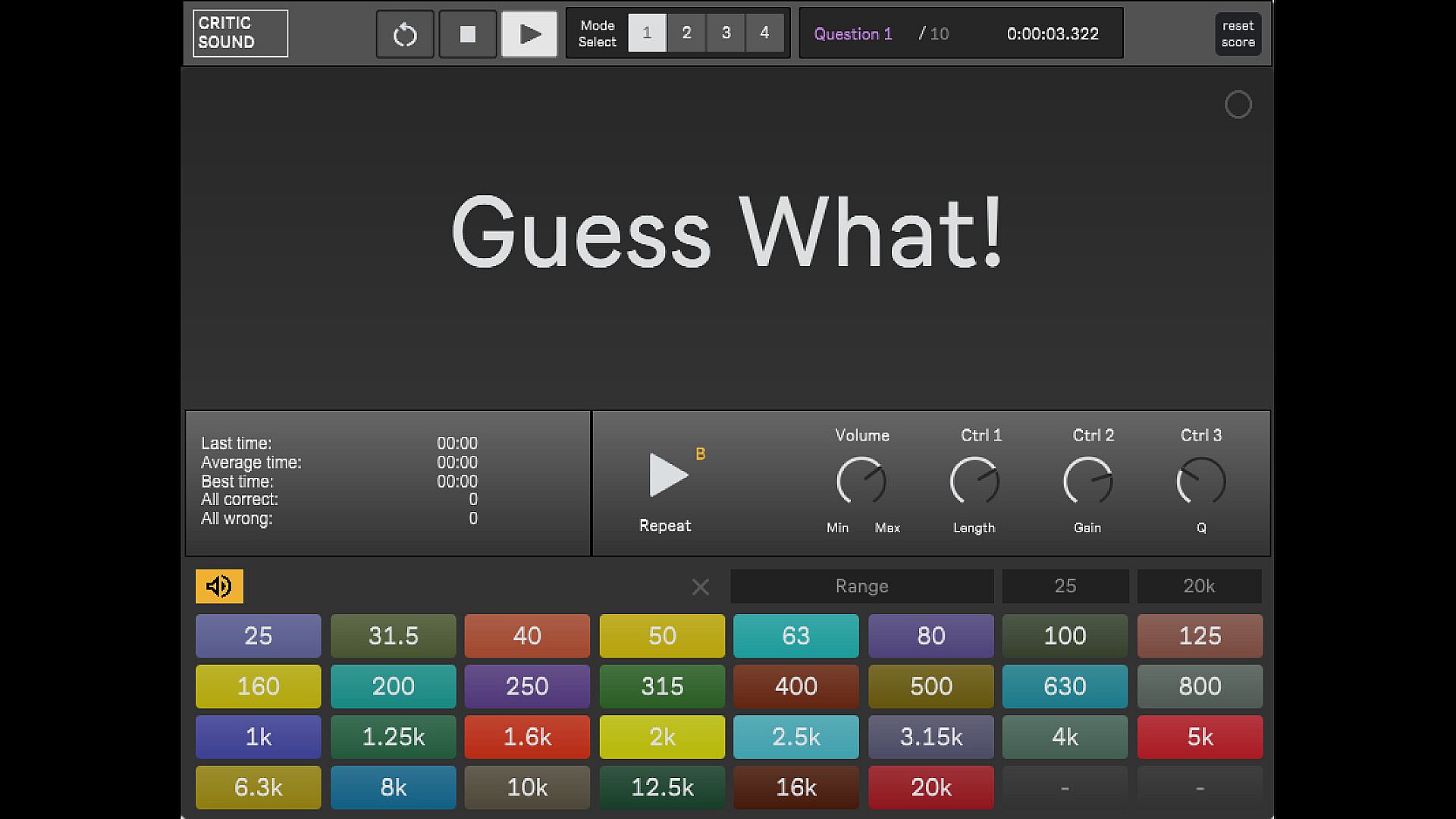Click the restart loop icon
The height and width of the screenshot is (819, 1456).
tap(405, 34)
